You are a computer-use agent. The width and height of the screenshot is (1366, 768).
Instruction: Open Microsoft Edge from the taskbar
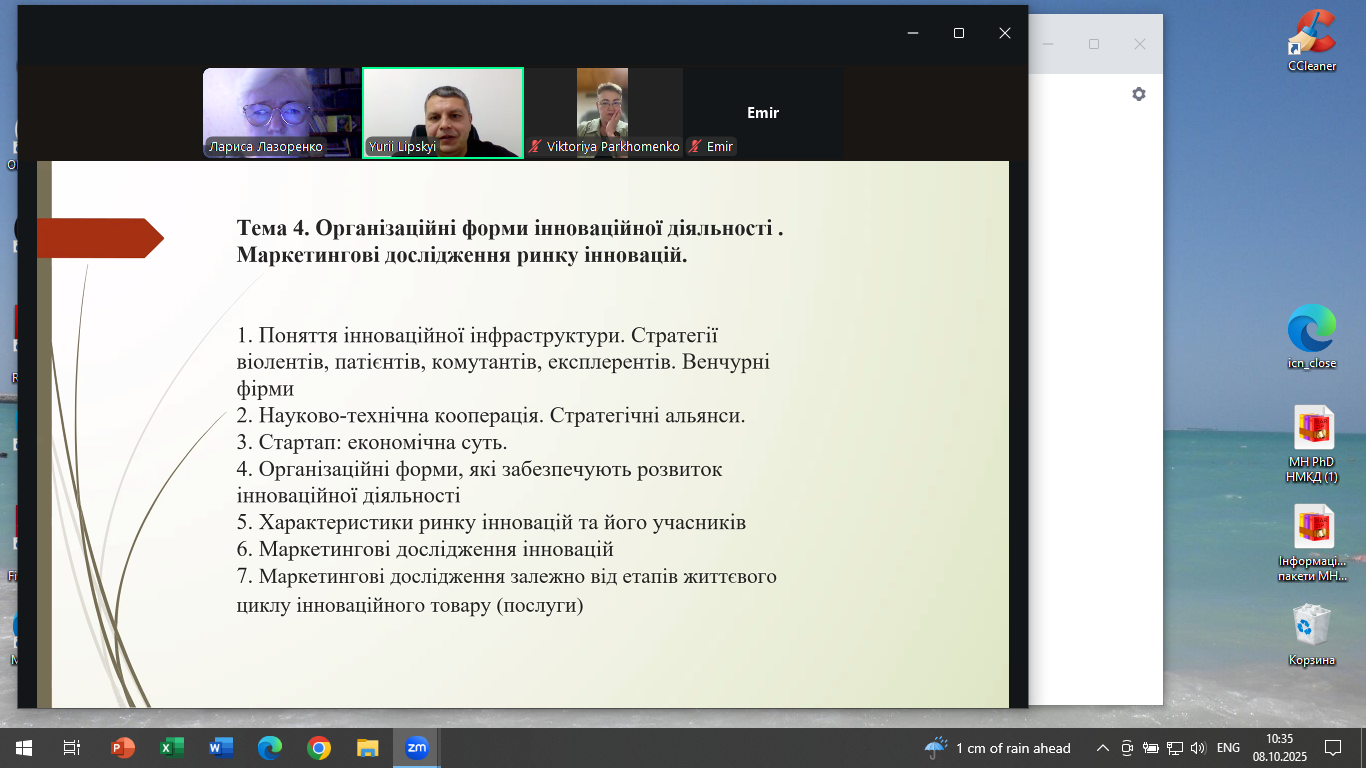coord(270,748)
